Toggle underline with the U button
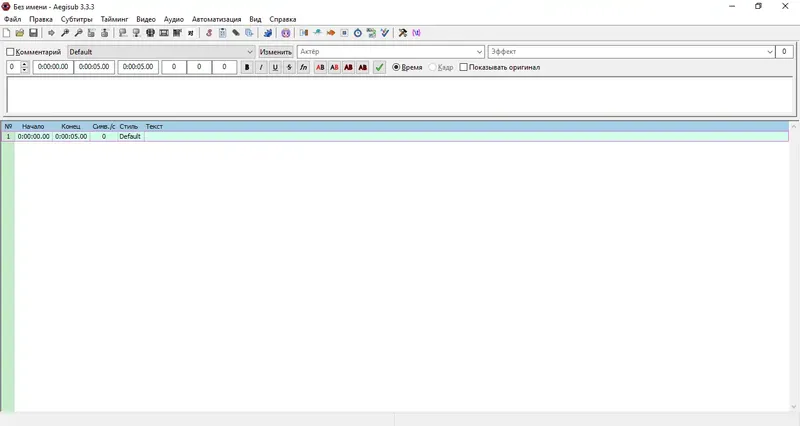Screen dimensions: 800x426 pos(275,67)
